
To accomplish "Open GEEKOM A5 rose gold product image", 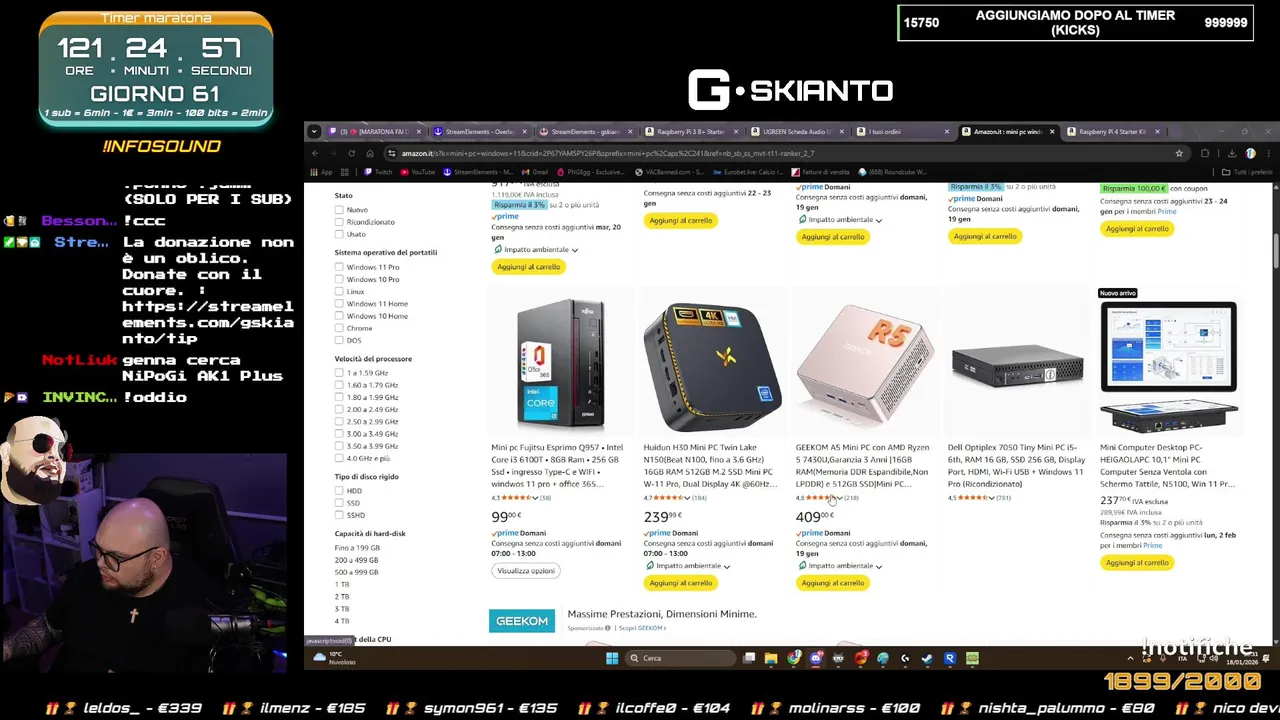I will [x=865, y=365].
